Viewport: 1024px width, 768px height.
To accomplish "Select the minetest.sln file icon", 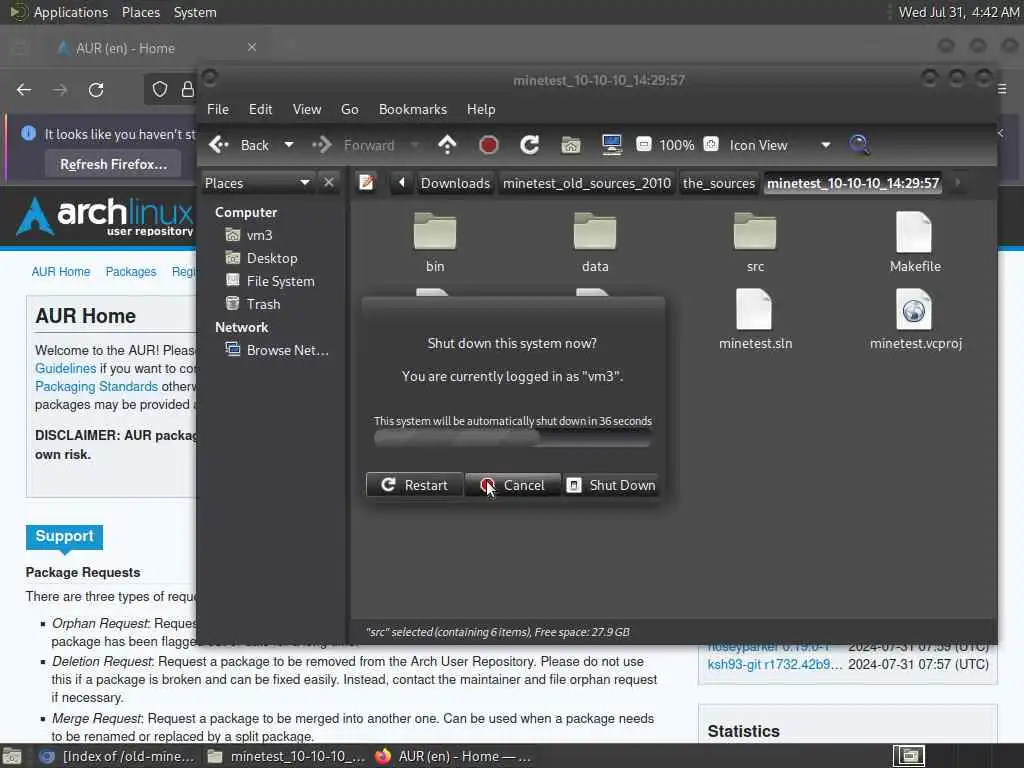I will pos(754,309).
